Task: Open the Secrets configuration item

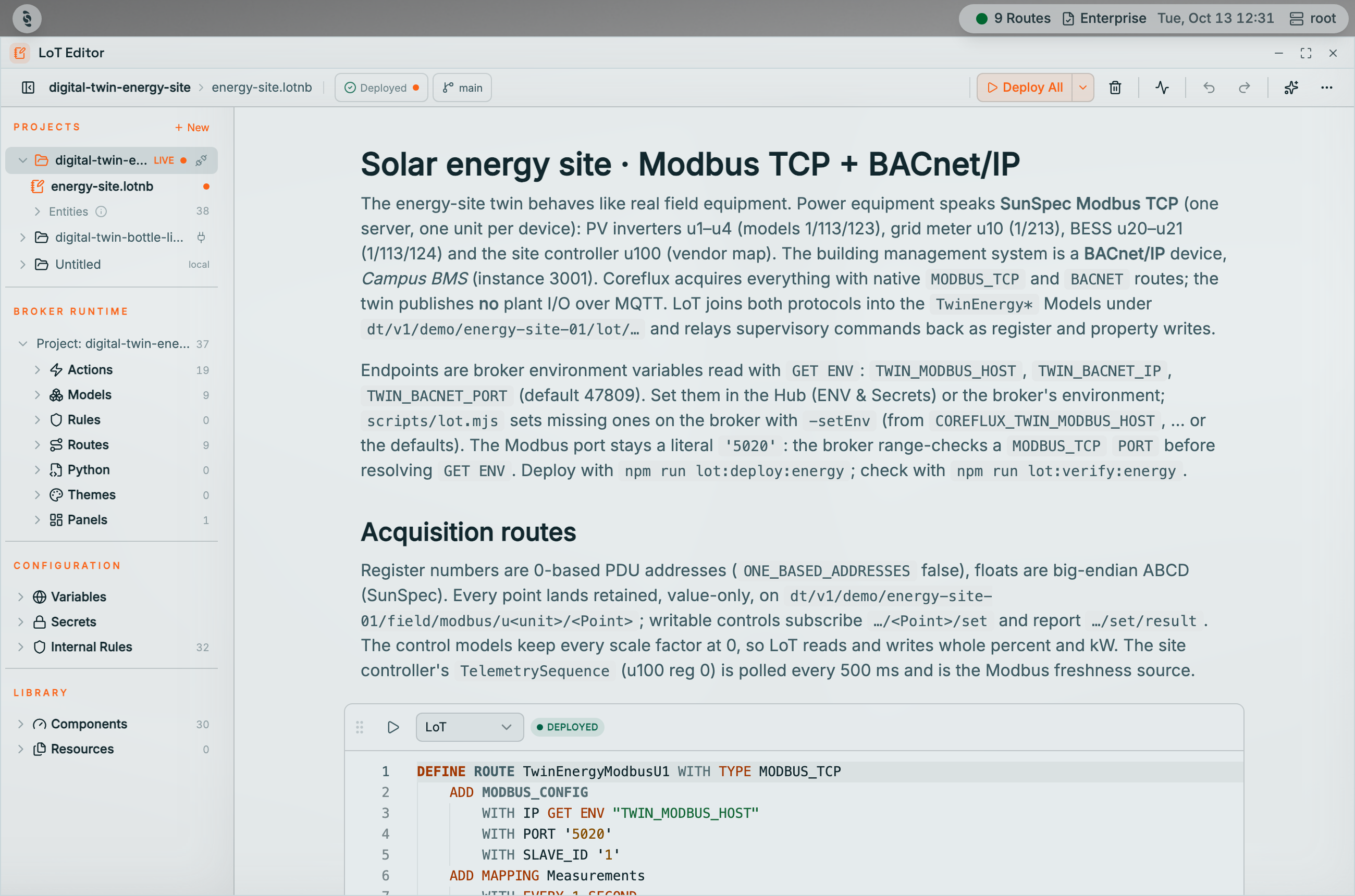Action: point(112,621)
